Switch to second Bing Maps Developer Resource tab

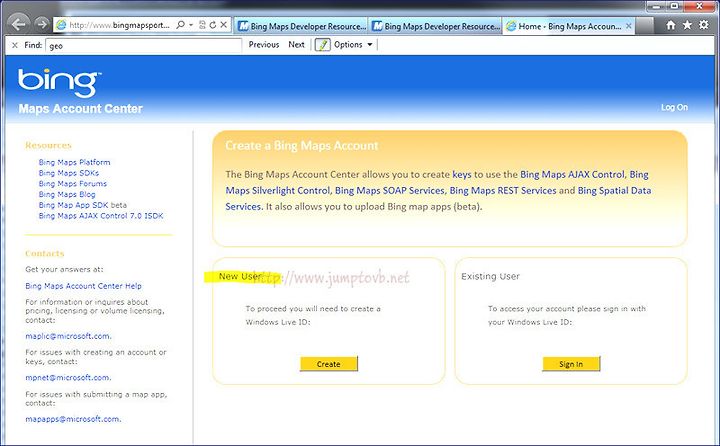click(x=435, y=26)
